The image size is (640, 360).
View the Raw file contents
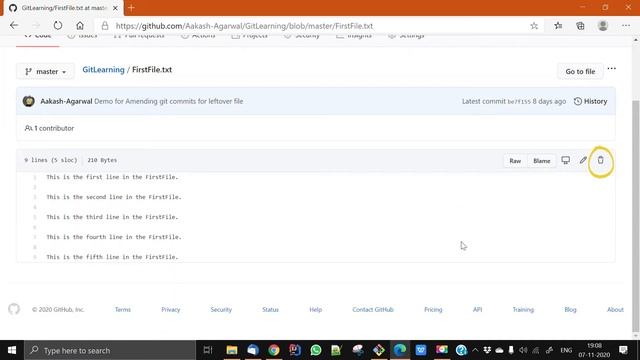(515, 161)
